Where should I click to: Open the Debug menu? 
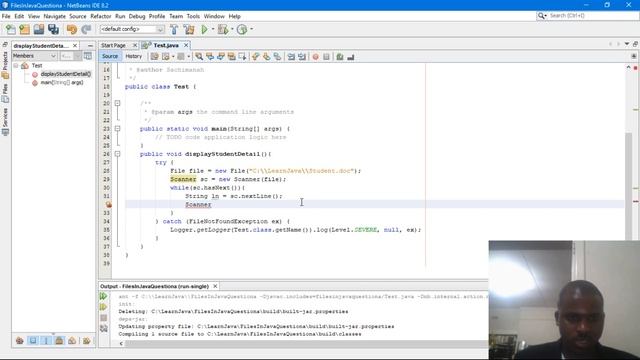tap(137, 16)
